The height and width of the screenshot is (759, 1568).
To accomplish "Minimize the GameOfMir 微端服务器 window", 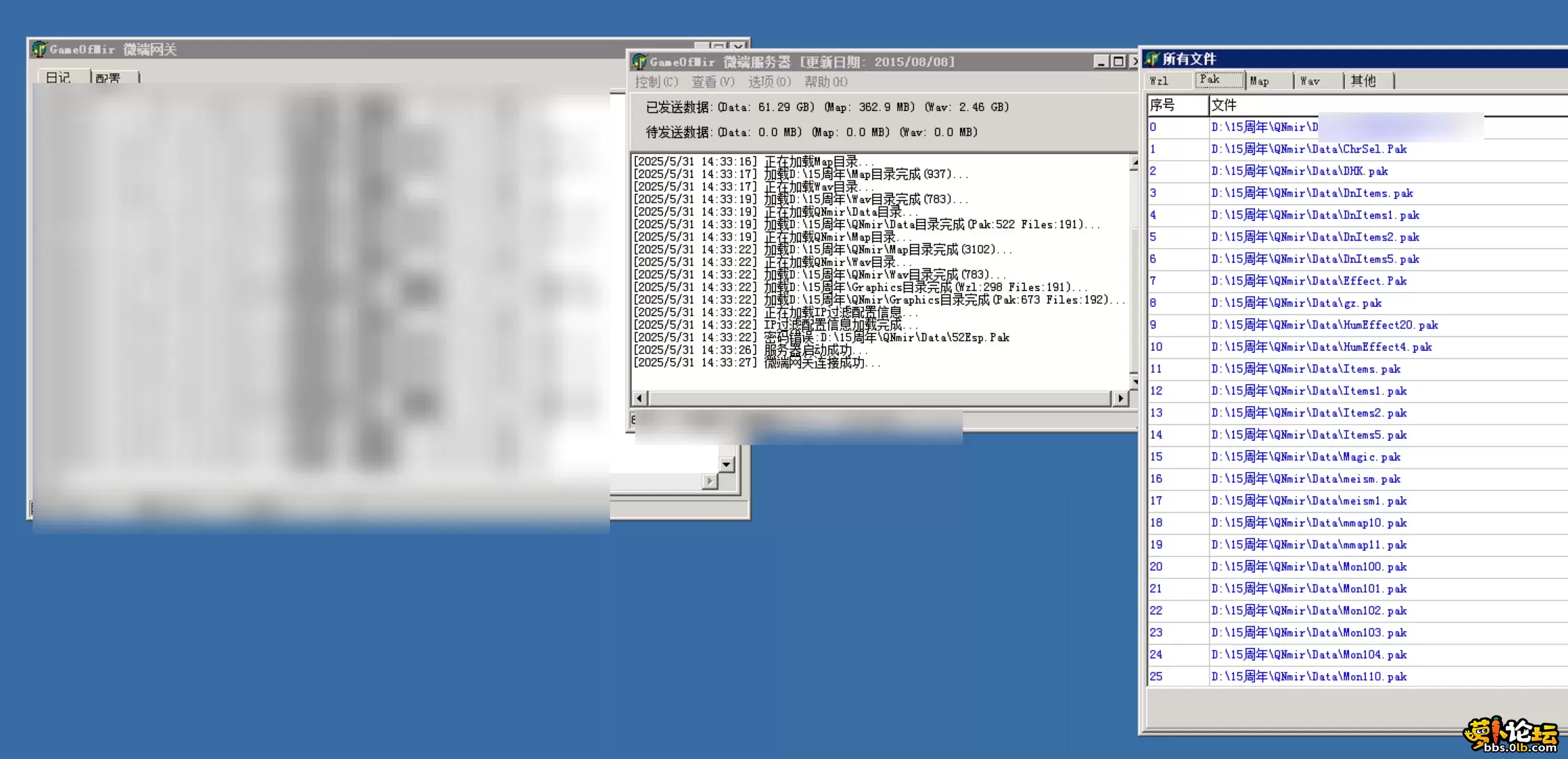I will [x=1101, y=62].
